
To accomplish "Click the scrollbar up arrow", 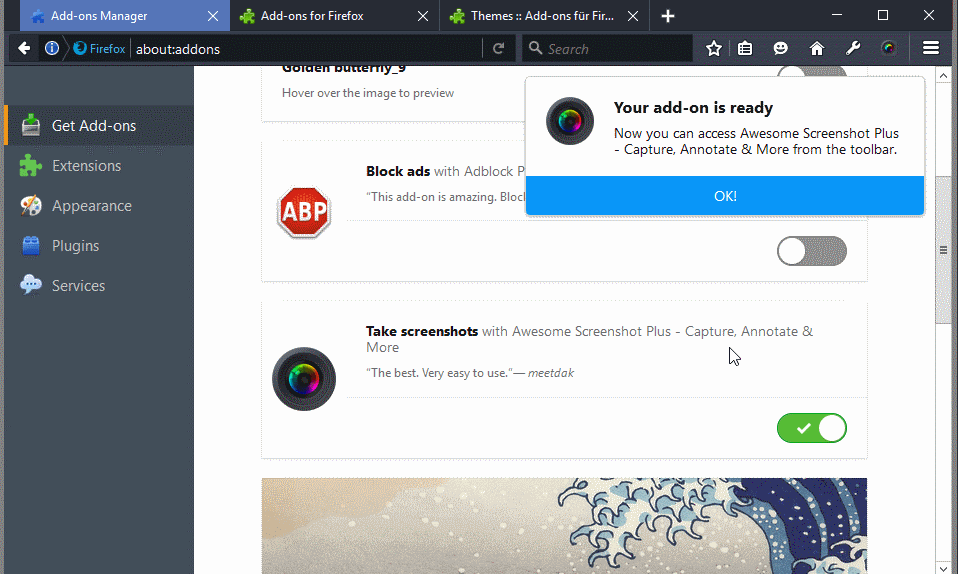I will [943, 76].
